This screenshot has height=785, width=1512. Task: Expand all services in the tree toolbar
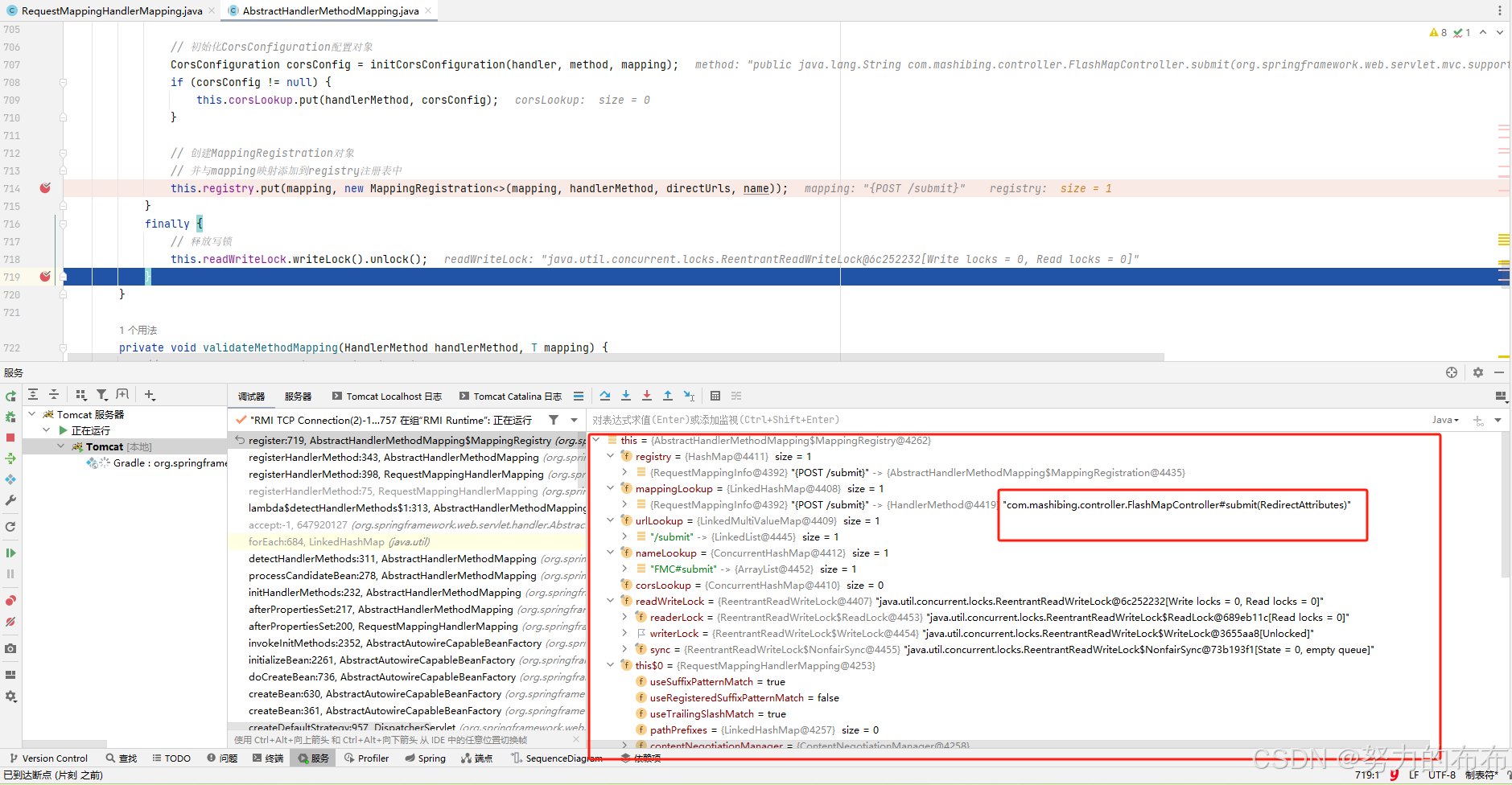pyautogui.click(x=33, y=395)
